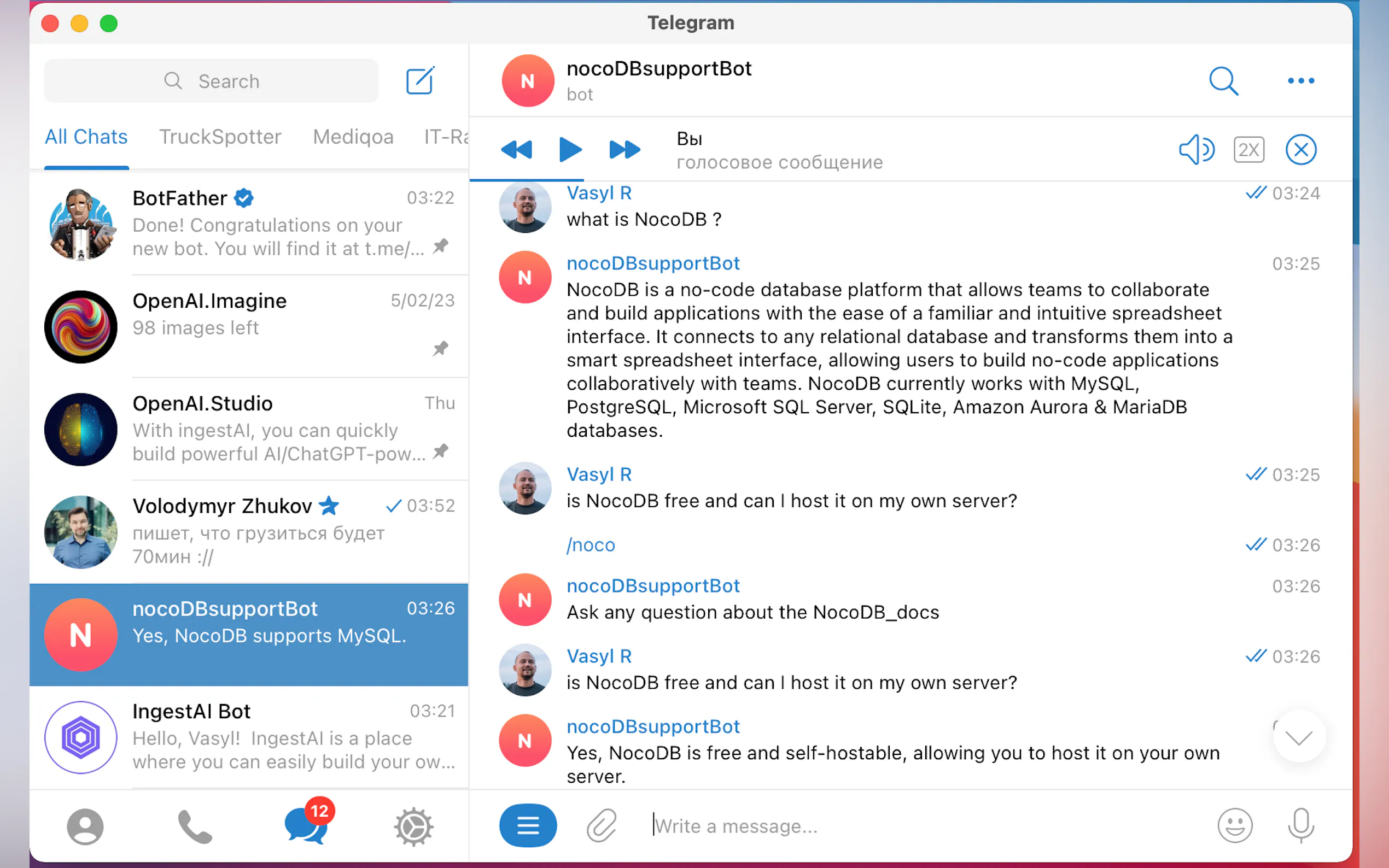This screenshot has height=868, width=1389.
Task: Click the read checkmarks on /noco message
Action: (x=1256, y=544)
